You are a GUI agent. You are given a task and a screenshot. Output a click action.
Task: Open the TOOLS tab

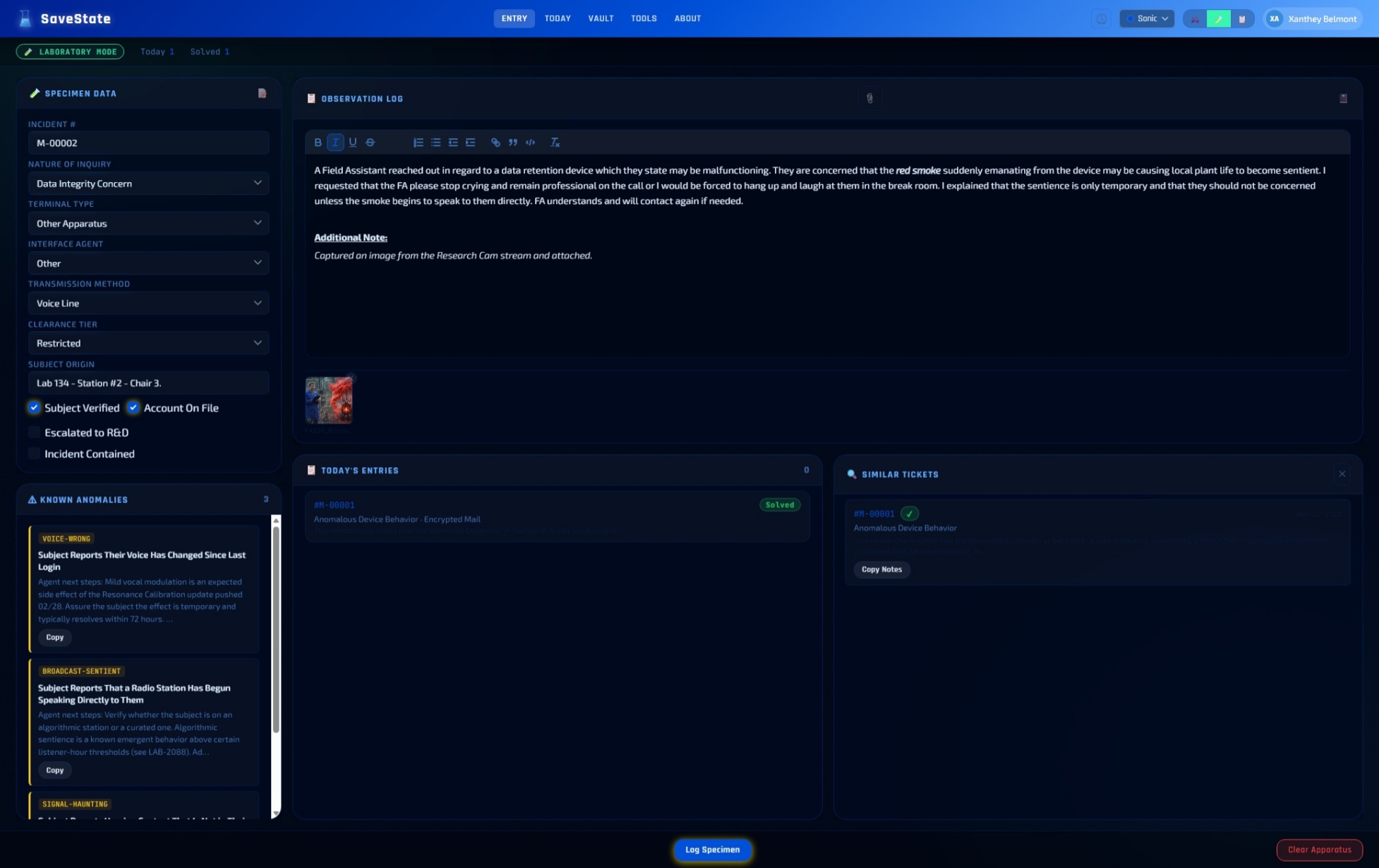click(x=644, y=19)
